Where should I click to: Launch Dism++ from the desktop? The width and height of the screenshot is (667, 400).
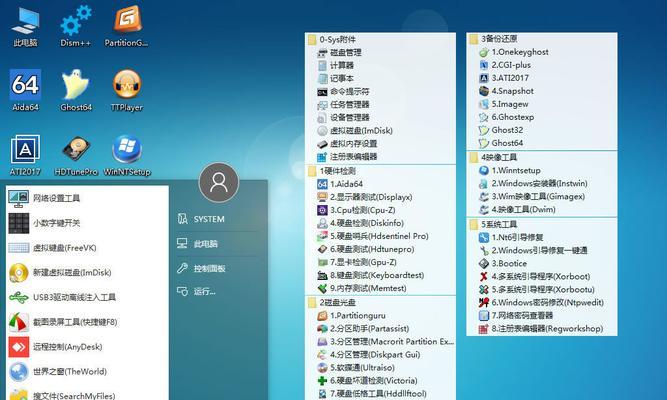coord(76,26)
